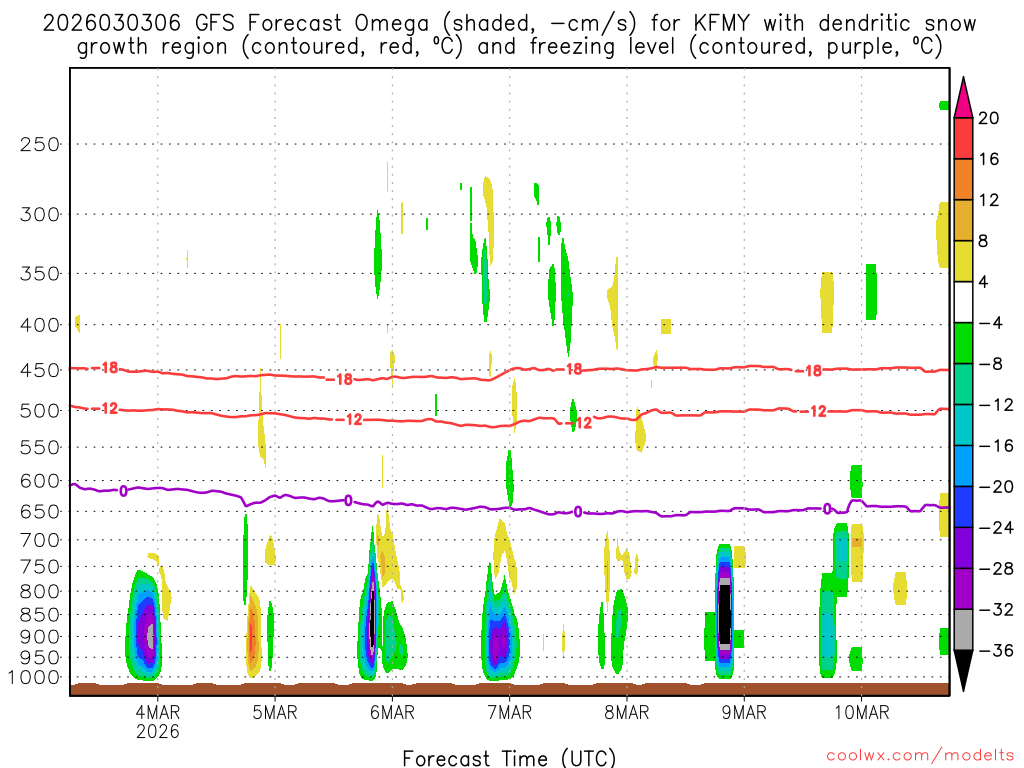Click the 1000 pressure level label

point(40,678)
